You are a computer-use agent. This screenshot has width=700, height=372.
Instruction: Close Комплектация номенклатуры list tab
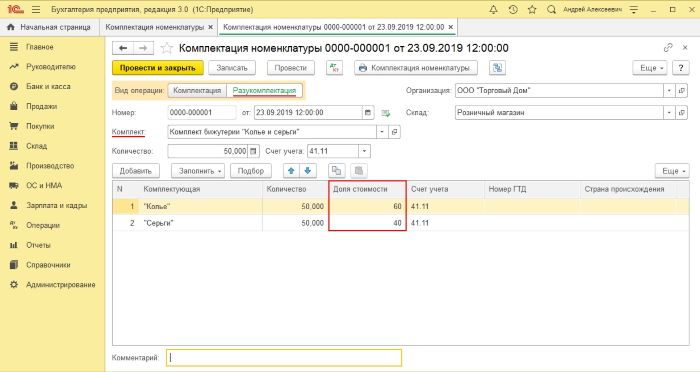211,27
